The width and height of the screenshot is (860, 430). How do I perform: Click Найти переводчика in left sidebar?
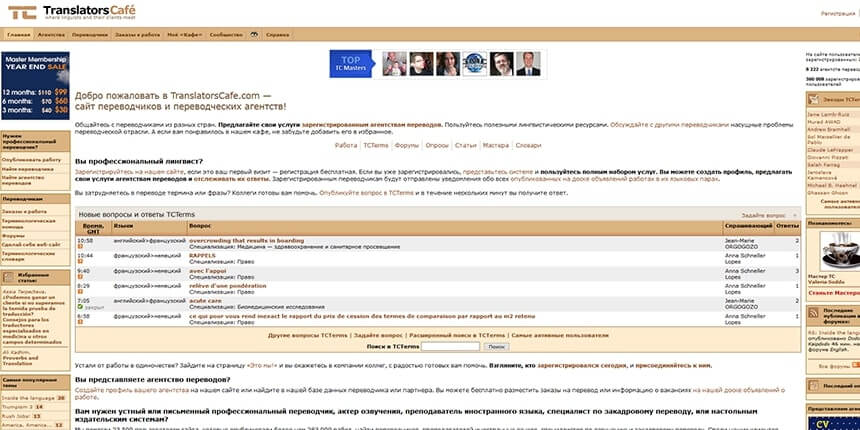coord(27,169)
